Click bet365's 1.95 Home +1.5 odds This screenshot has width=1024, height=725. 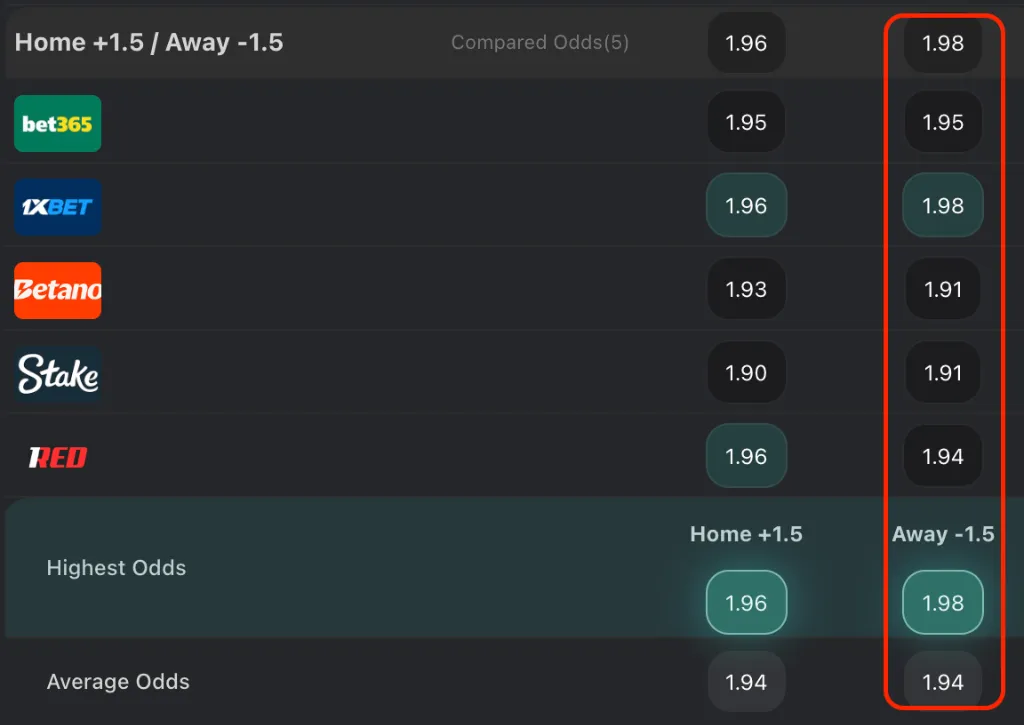click(x=746, y=122)
